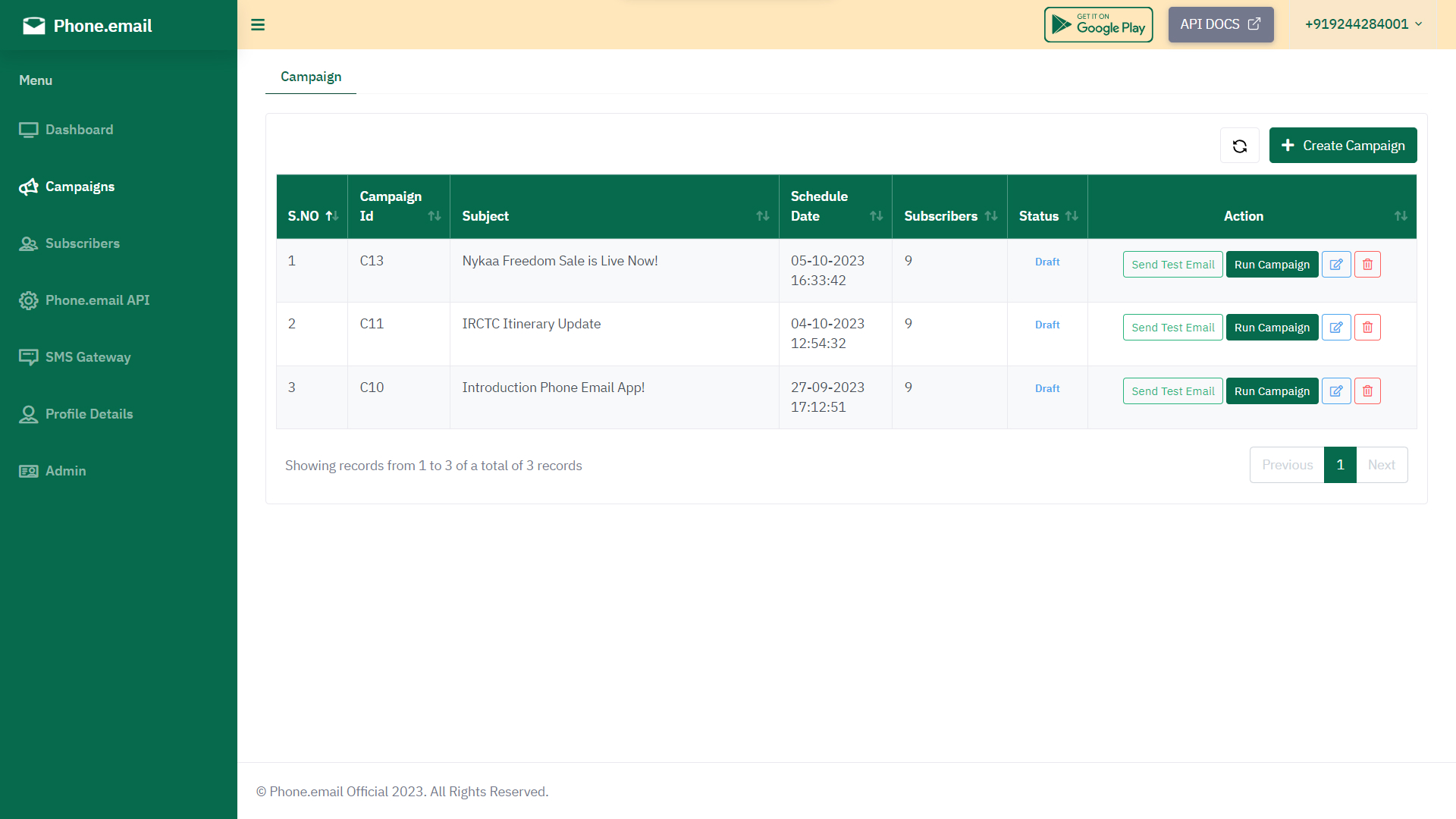This screenshot has height=819, width=1456.
Task: Open Admin menu item
Action: [x=65, y=471]
